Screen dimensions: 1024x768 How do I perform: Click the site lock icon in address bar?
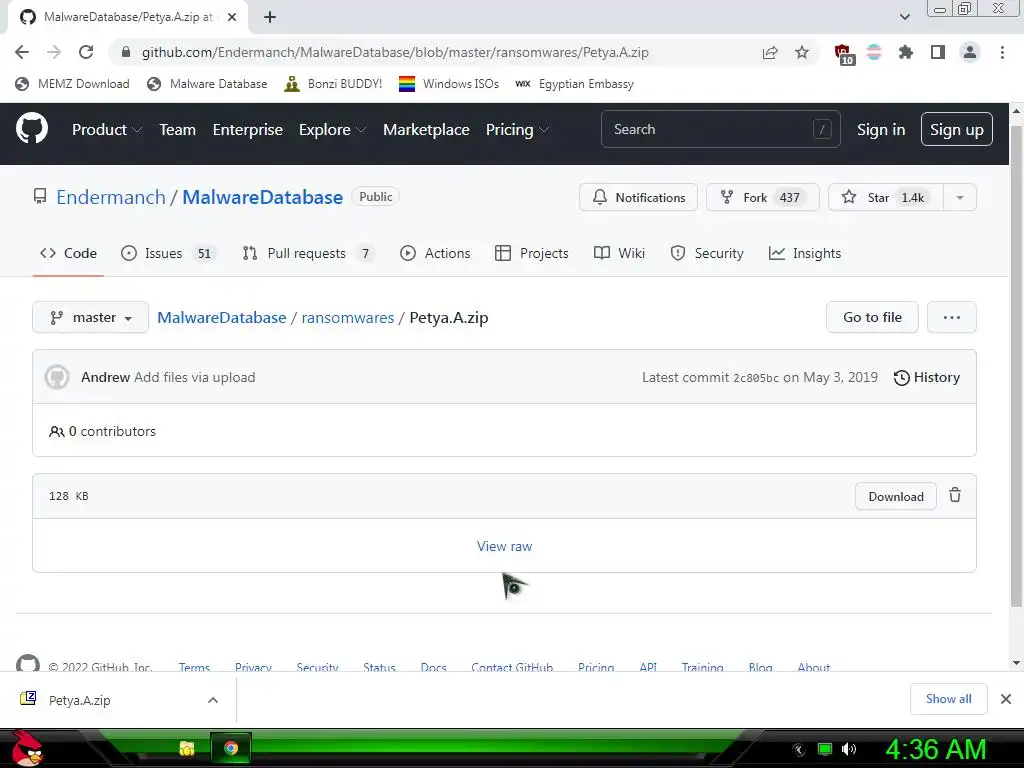[126, 52]
